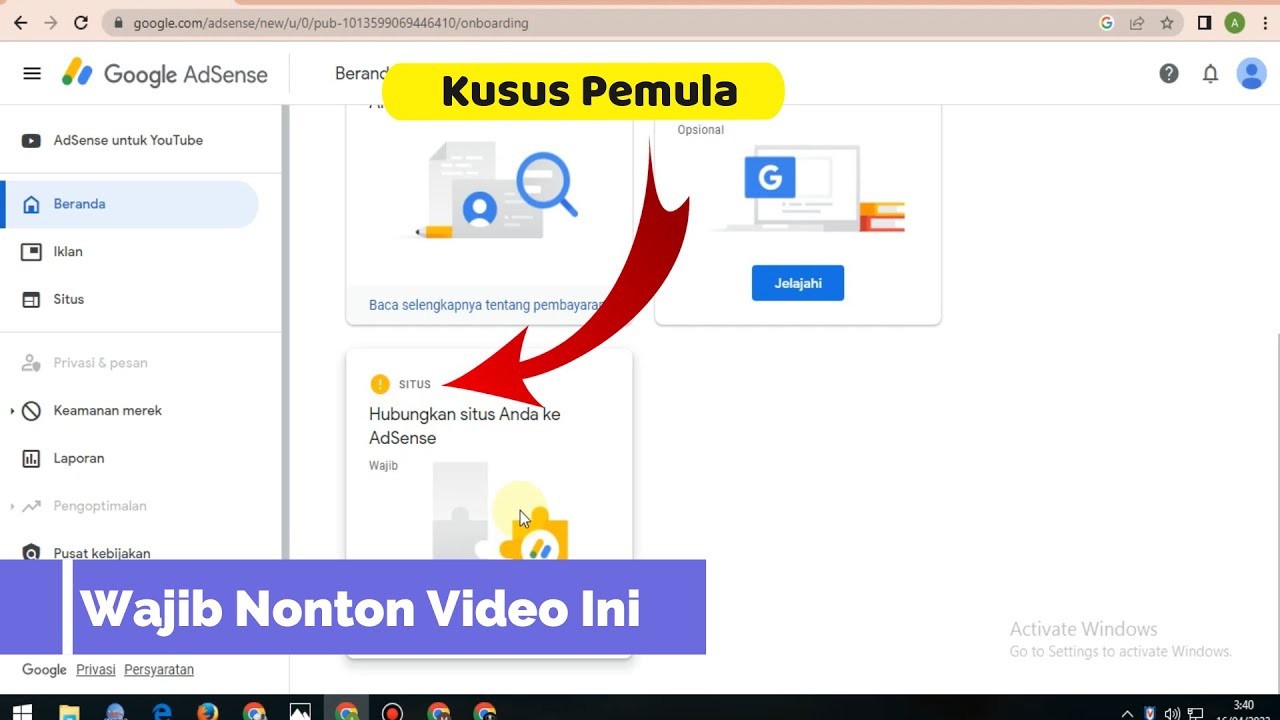Image resolution: width=1280 pixels, height=720 pixels.
Task: Open the Chrome side panel
Action: click(1204, 22)
